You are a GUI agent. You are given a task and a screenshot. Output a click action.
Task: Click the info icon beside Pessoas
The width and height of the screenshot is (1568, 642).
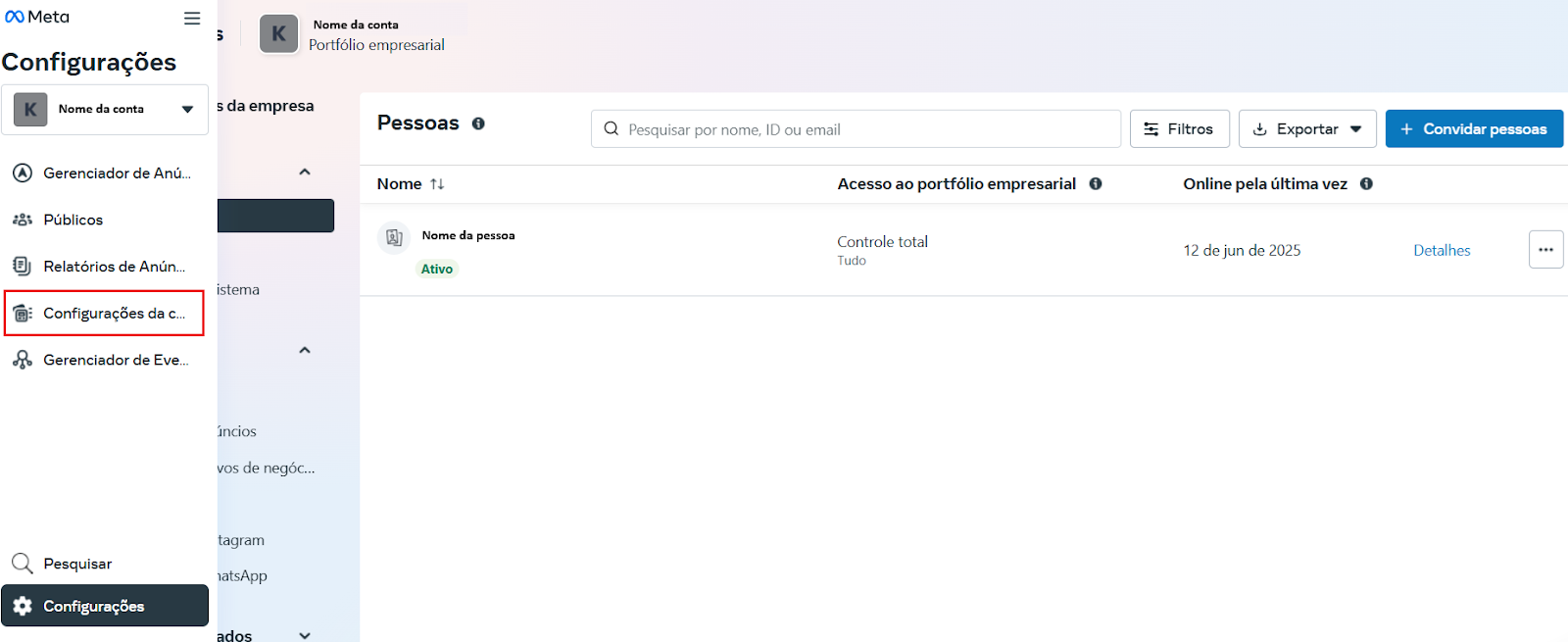click(478, 123)
